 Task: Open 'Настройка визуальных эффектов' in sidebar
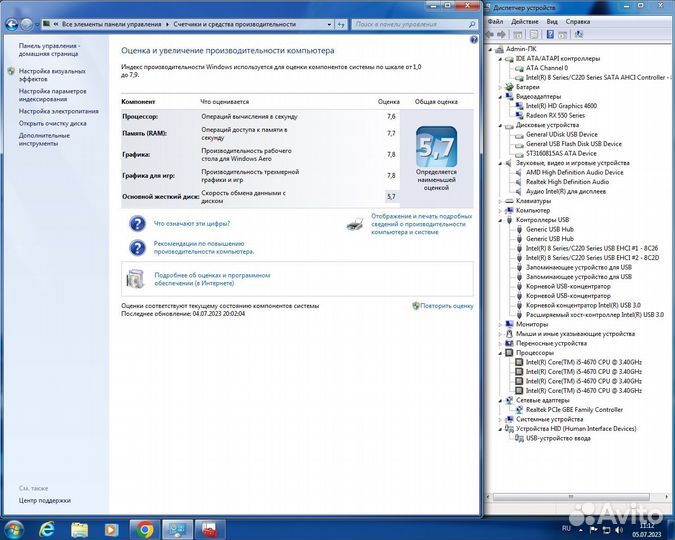[x=52, y=75]
